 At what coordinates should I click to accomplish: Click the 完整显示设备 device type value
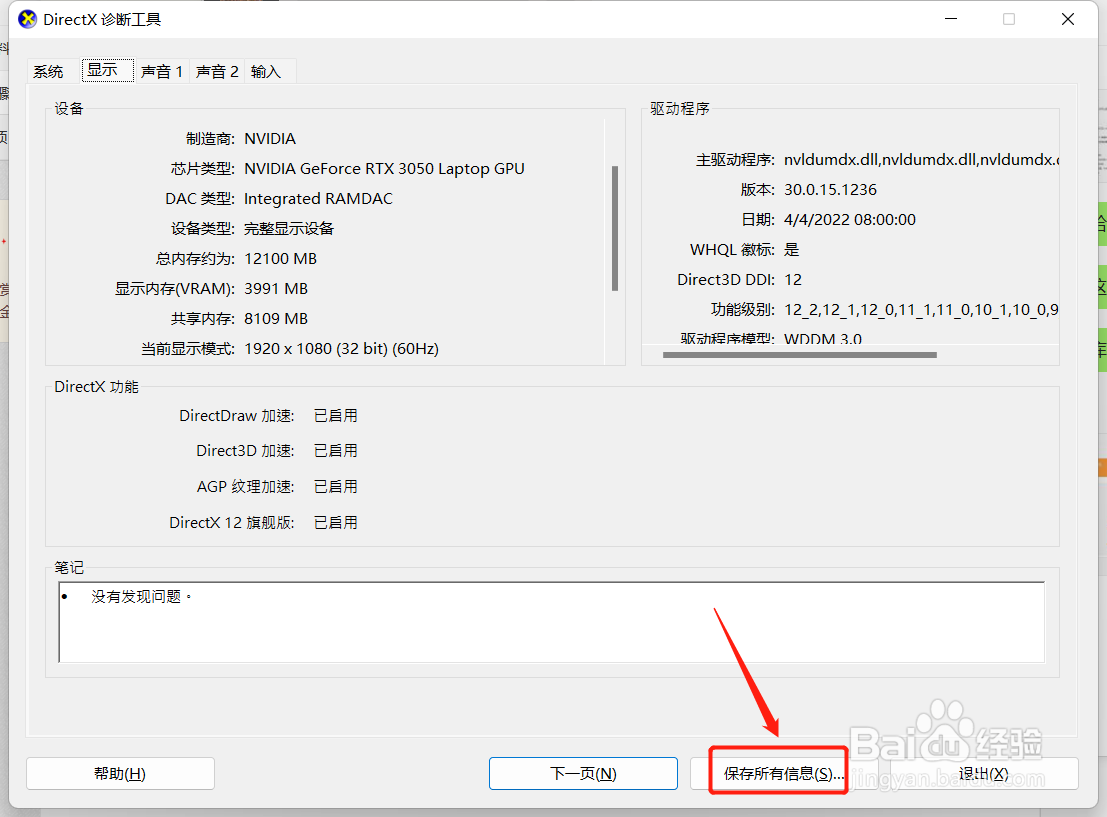pos(289,229)
